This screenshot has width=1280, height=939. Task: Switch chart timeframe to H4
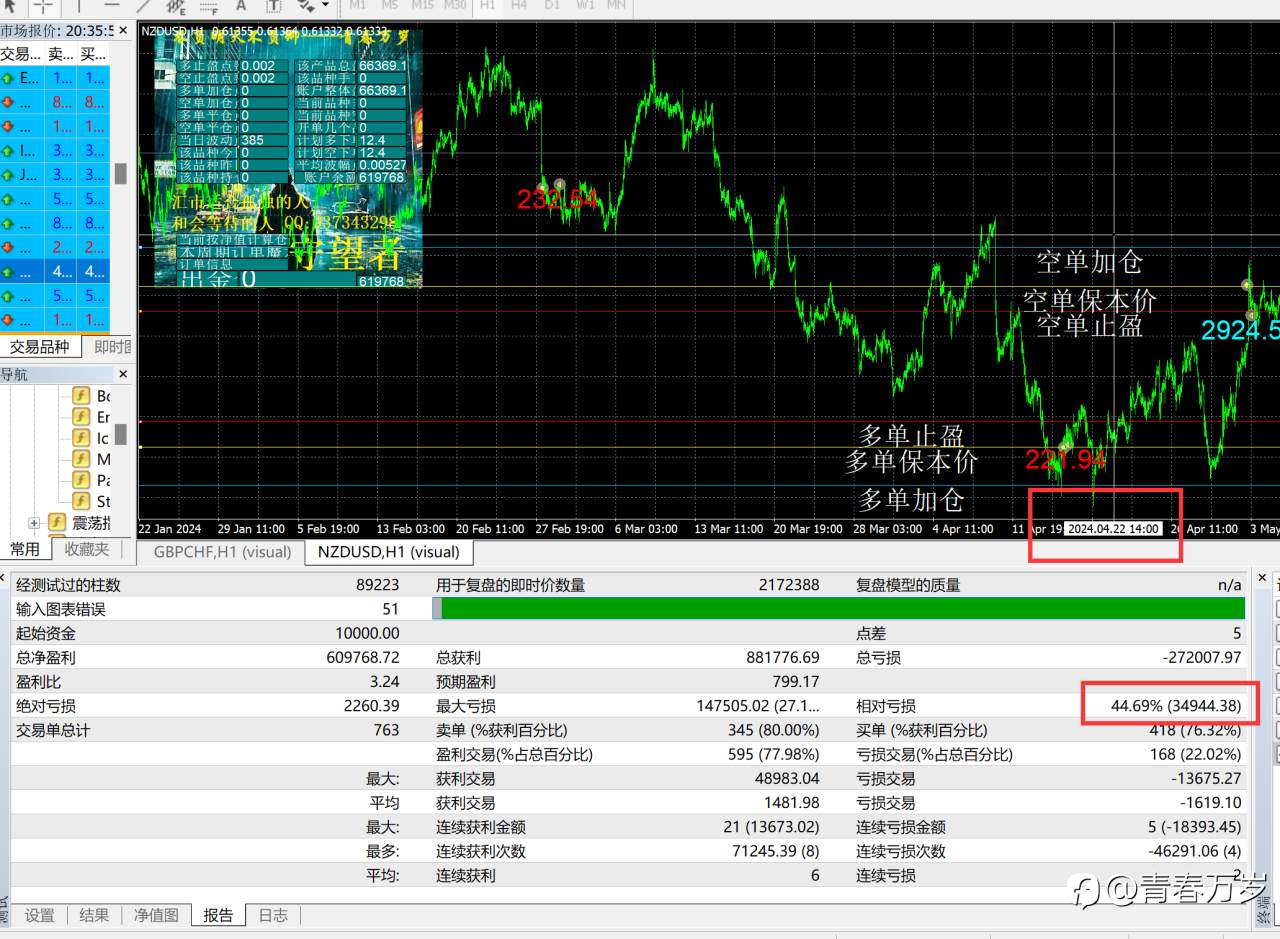[519, 5]
